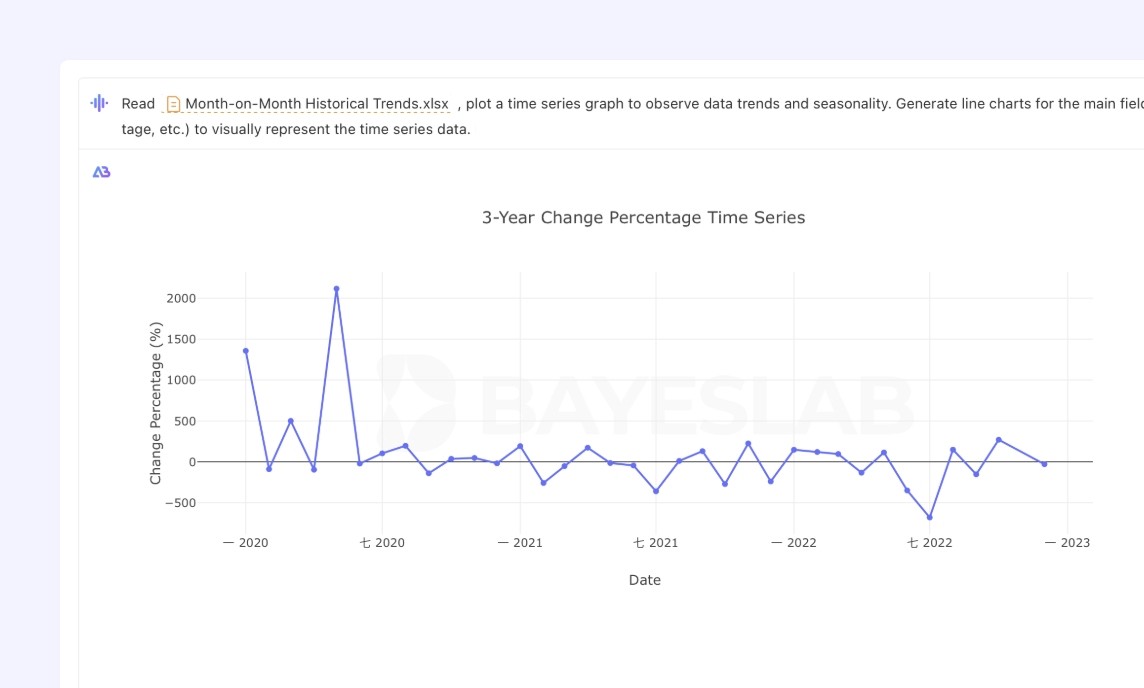Click the −500 value on the y-axis

pyautogui.click(x=180, y=503)
